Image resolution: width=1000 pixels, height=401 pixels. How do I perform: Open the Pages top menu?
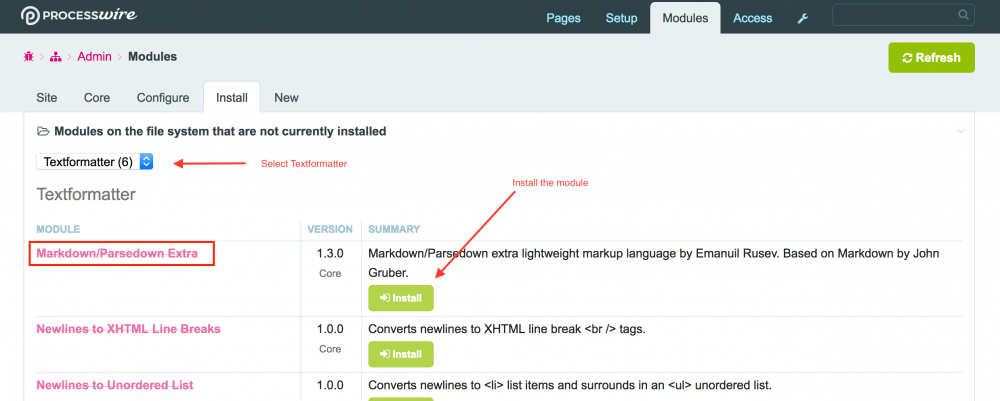[563, 18]
